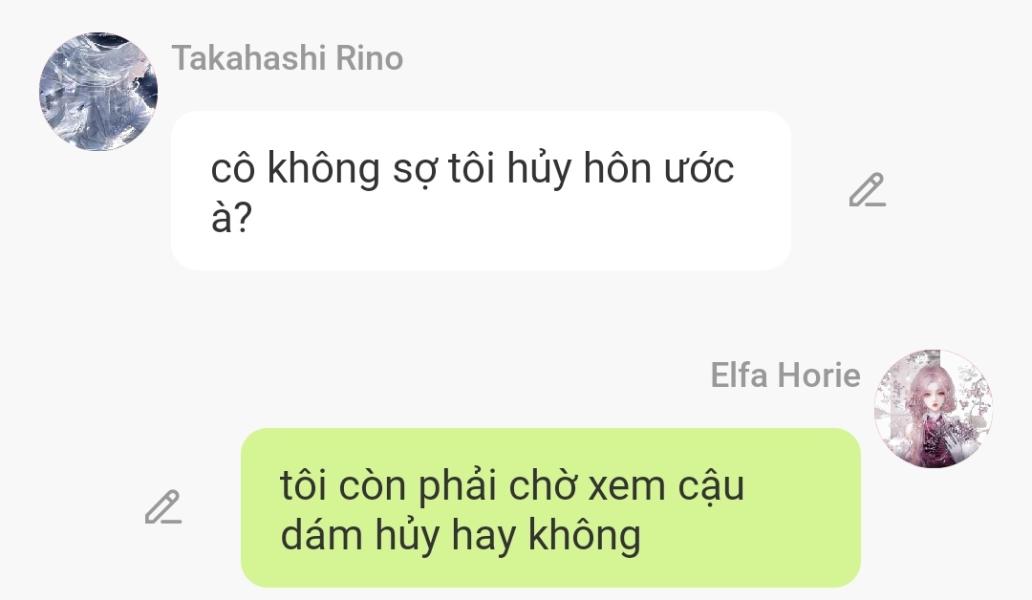The height and width of the screenshot is (600, 1032).
Task: Click the 'à?' text in white bubble
Action: pos(231,218)
